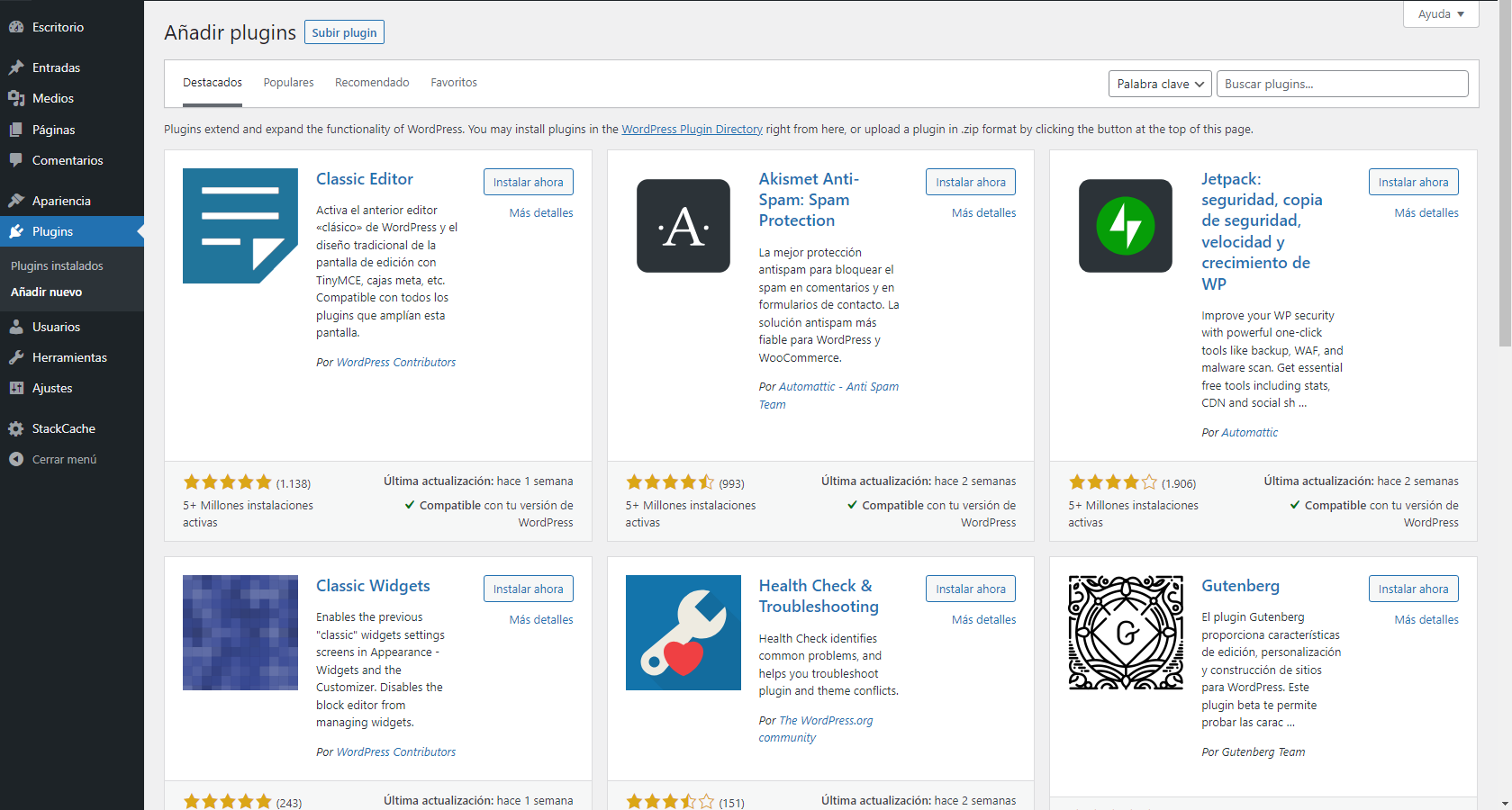Image resolution: width=1512 pixels, height=810 pixels.
Task: Click the Apariencia brush icon
Action: (16, 201)
